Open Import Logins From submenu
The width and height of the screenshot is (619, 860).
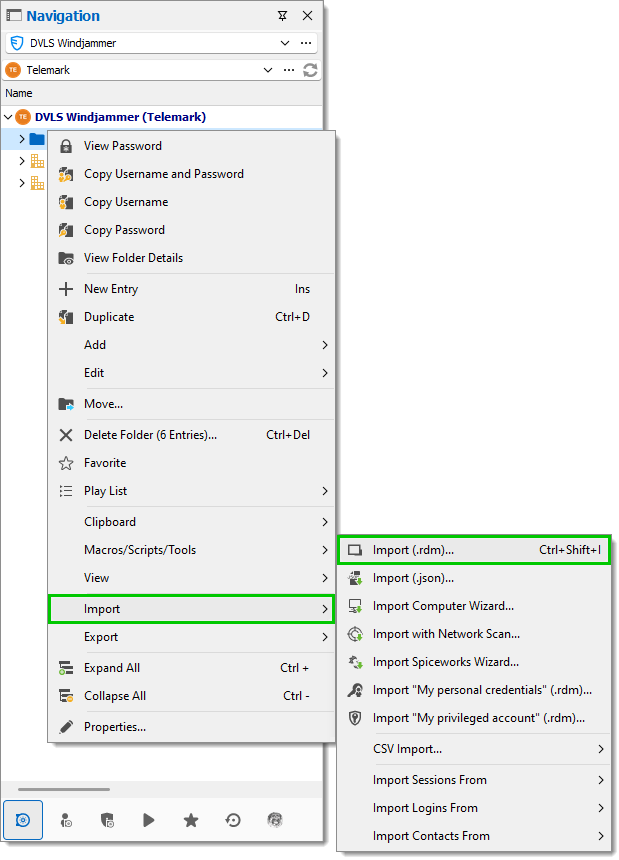(x=474, y=808)
